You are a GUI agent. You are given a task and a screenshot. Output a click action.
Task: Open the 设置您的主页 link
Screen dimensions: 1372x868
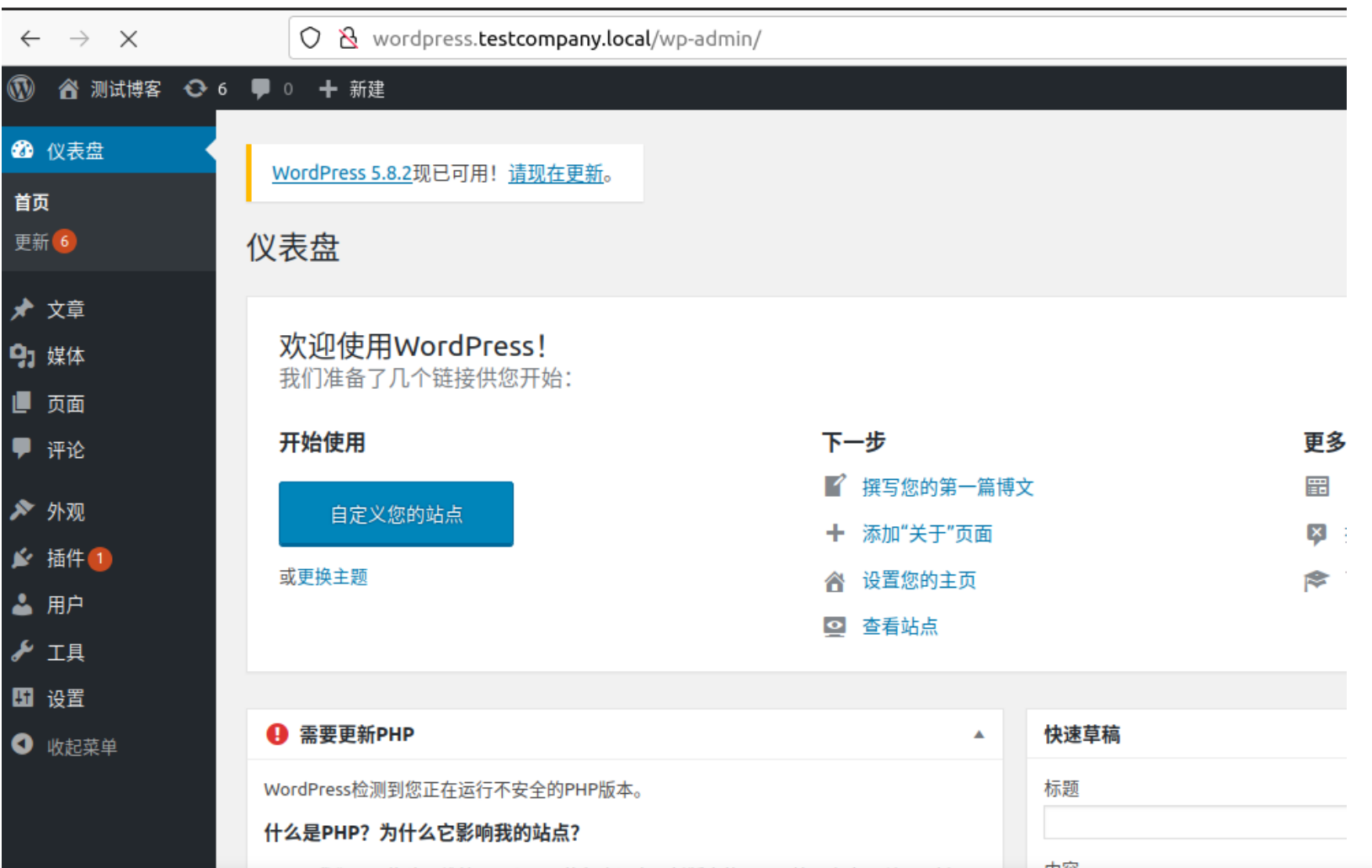pyautogui.click(x=919, y=580)
